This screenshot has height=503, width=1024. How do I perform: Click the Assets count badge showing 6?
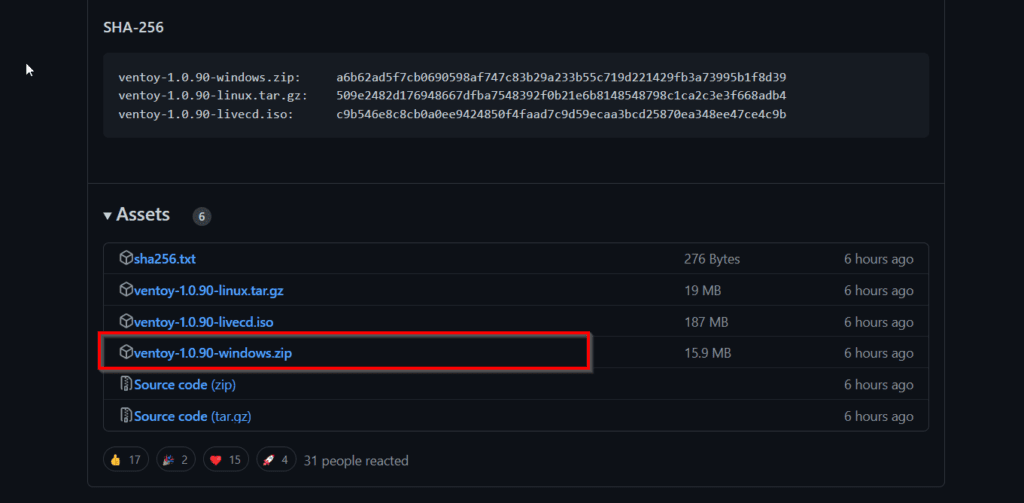pos(201,216)
